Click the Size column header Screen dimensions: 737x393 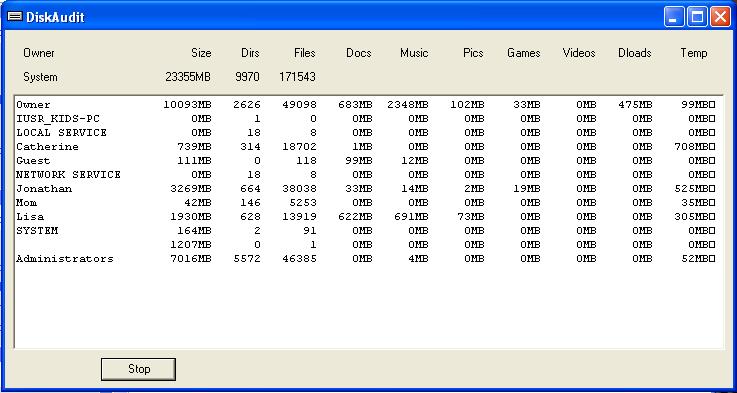click(x=201, y=53)
